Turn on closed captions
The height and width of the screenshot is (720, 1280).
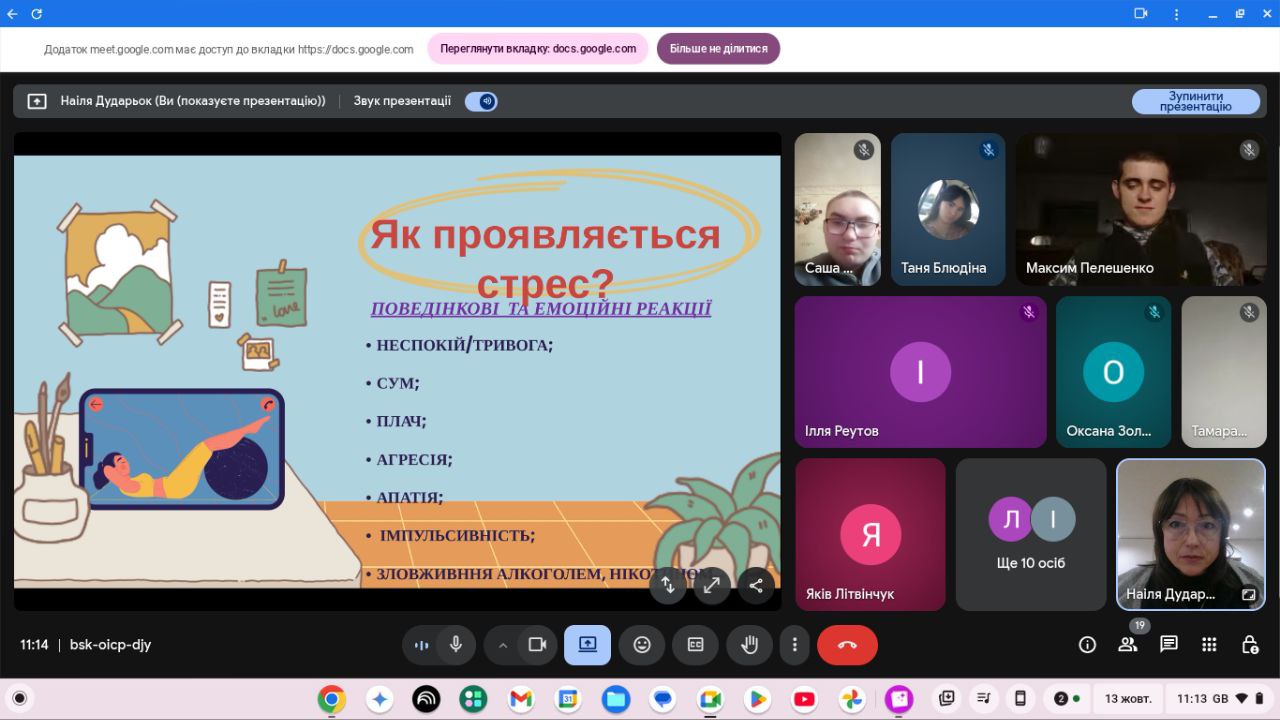(695, 645)
